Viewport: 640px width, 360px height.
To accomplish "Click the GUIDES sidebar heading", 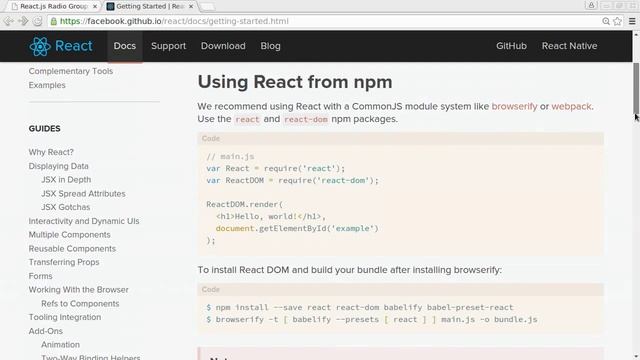I will [44, 129].
